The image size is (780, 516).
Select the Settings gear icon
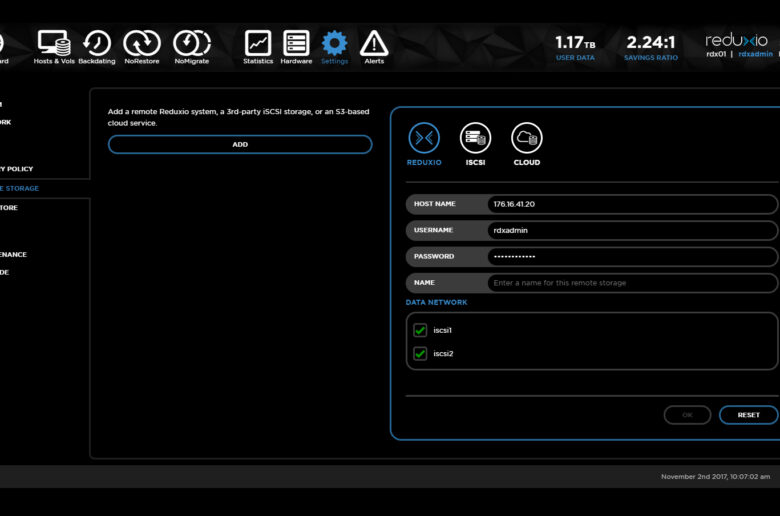[334, 43]
